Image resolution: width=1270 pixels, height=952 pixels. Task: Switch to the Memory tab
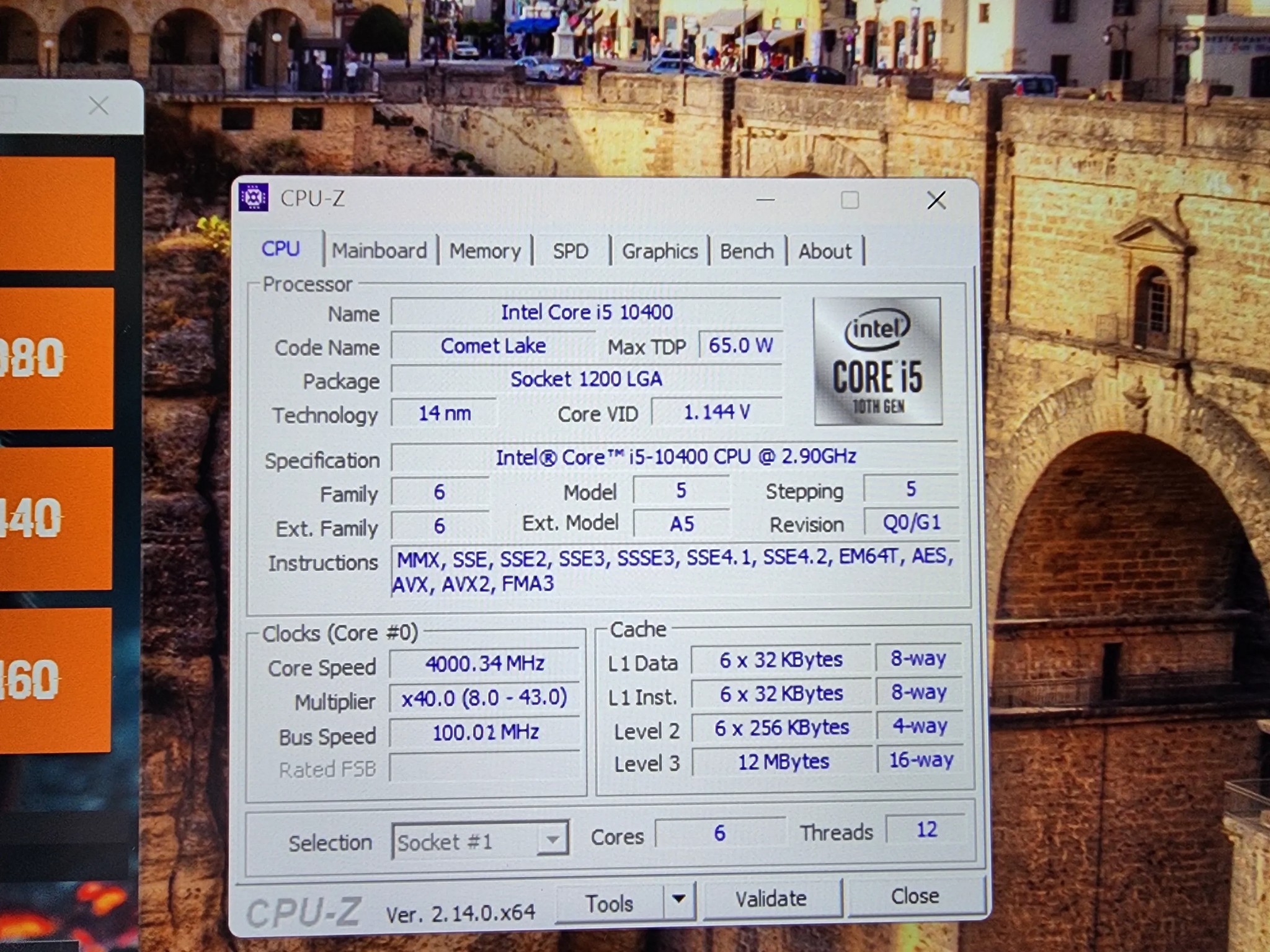click(x=485, y=251)
